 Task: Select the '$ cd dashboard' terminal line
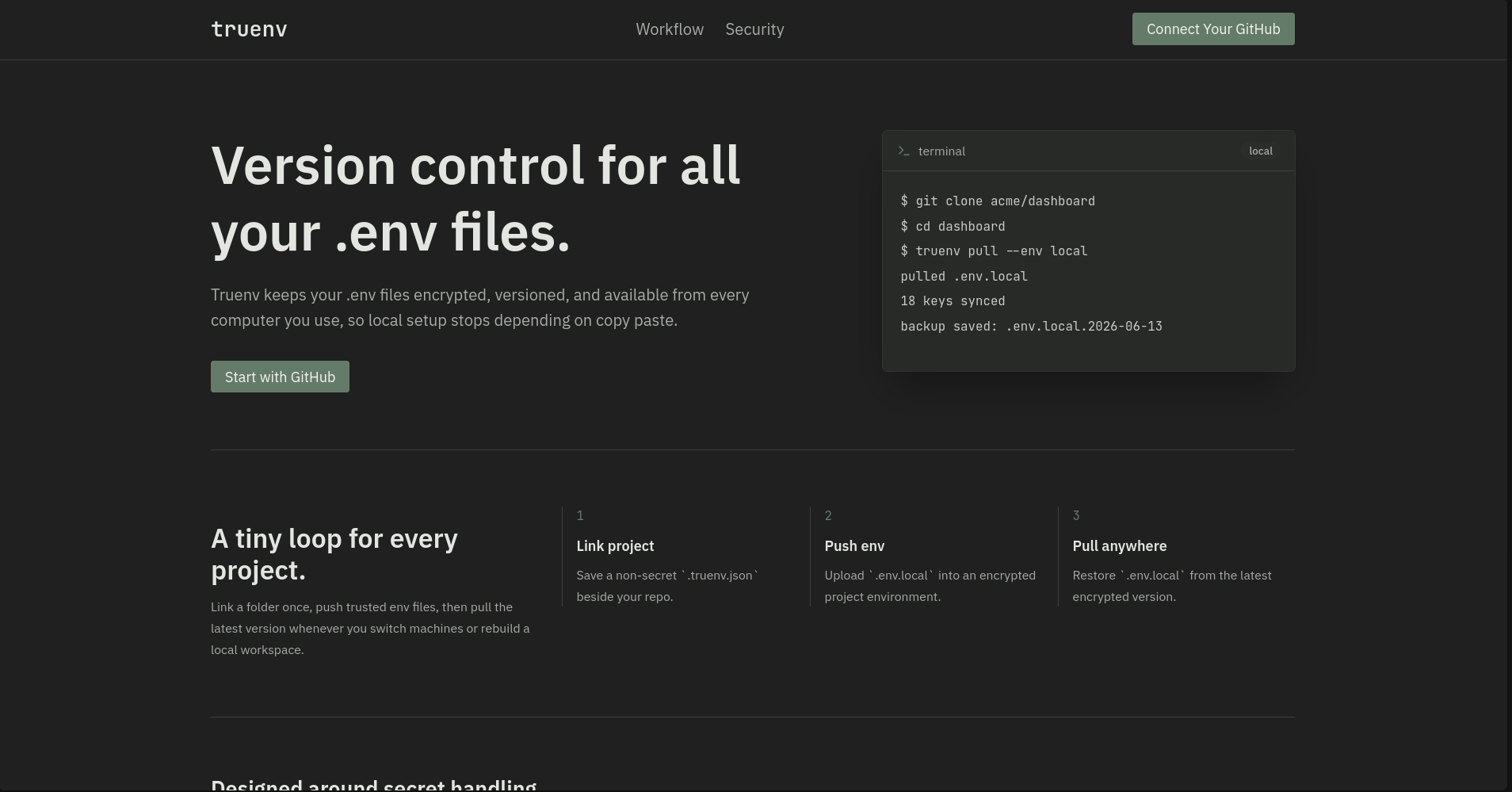click(x=953, y=227)
